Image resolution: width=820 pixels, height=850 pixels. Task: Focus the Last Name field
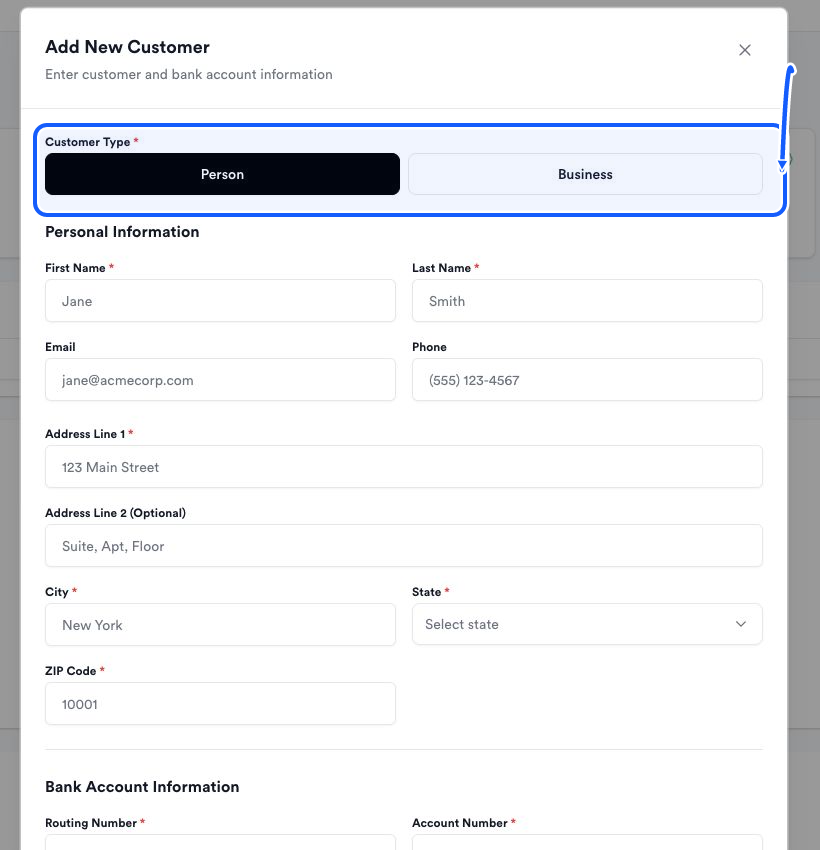[587, 301]
